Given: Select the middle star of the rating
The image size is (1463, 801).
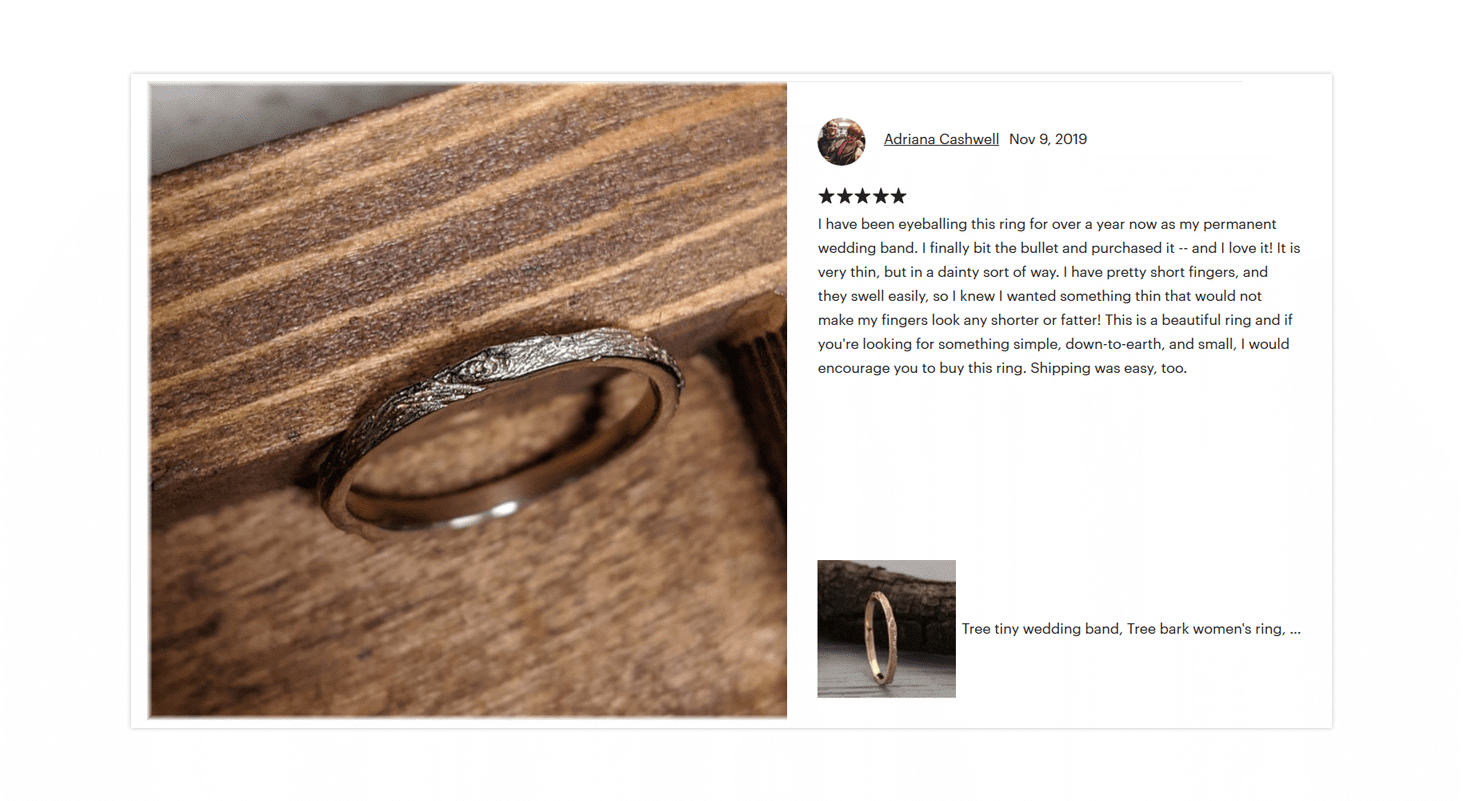Looking at the screenshot, I should (x=862, y=196).
